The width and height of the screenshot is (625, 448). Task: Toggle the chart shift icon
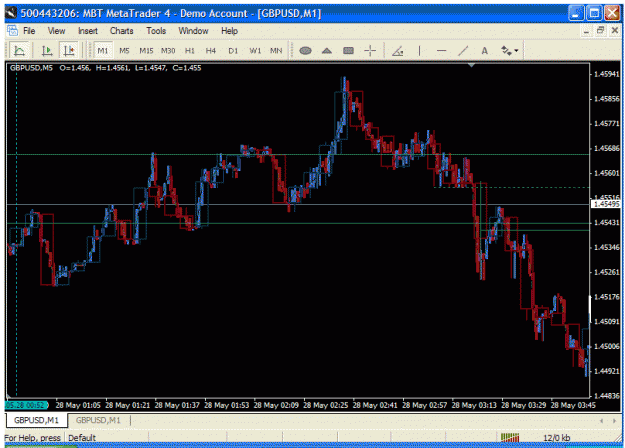pyautogui.click(x=69, y=51)
